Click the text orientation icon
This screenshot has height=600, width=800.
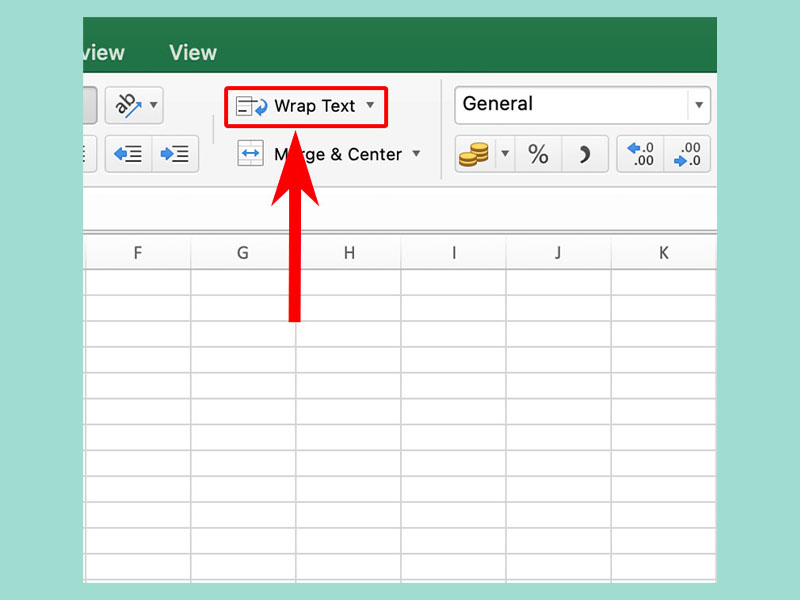(x=127, y=104)
